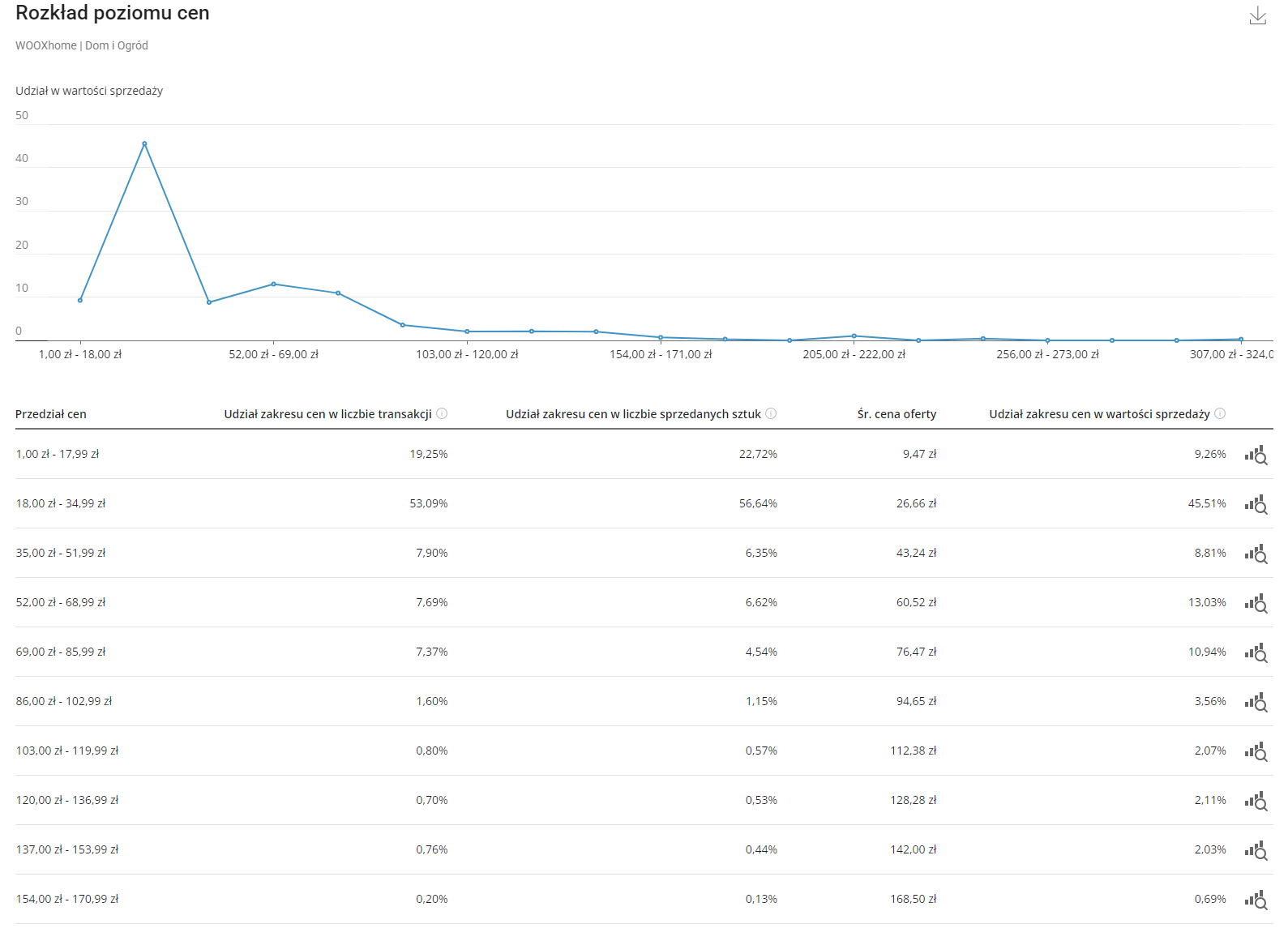The height and width of the screenshot is (941, 1288).
Task: Click the 13,03% sales value share
Action: (x=1207, y=602)
